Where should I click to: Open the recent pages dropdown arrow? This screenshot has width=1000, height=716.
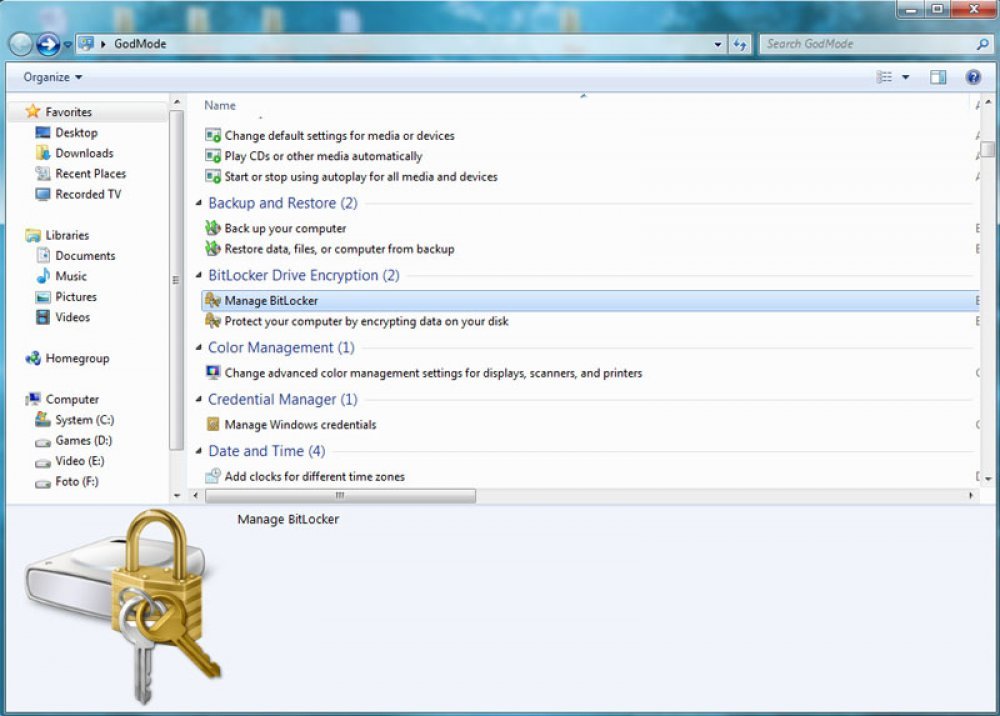(x=68, y=45)
